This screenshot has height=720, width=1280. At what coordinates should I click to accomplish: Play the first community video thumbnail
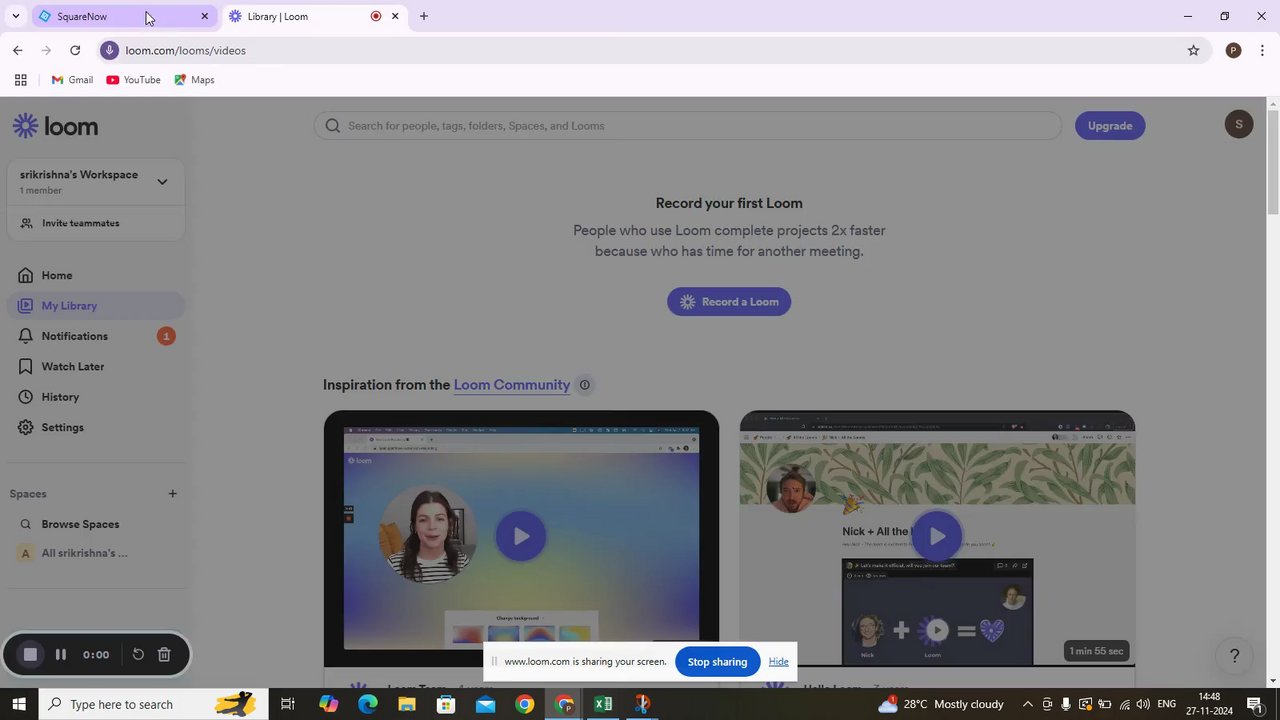(521, 536)
